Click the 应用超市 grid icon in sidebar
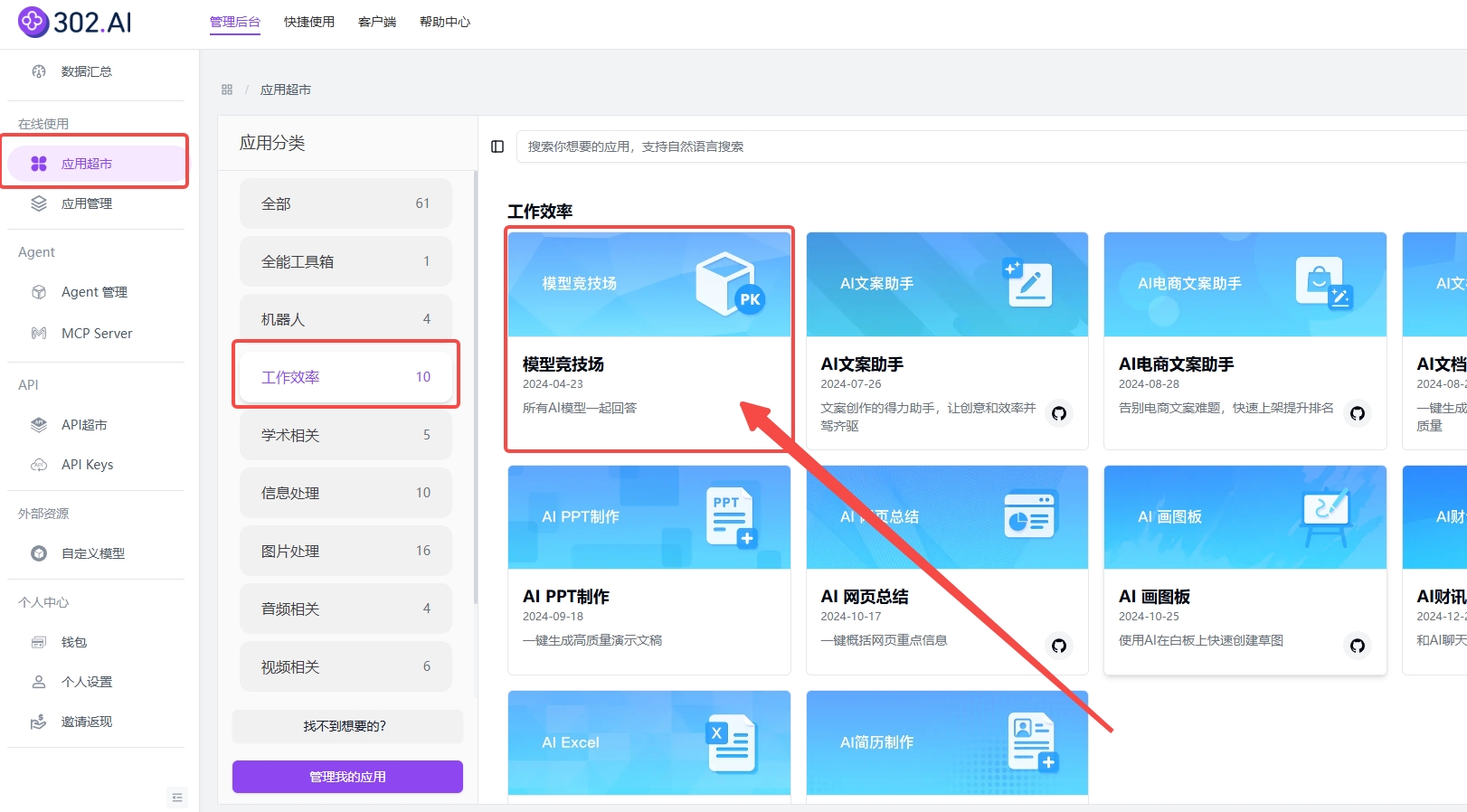The width and height of the screenshot is (1467, 812). (39, 164)
